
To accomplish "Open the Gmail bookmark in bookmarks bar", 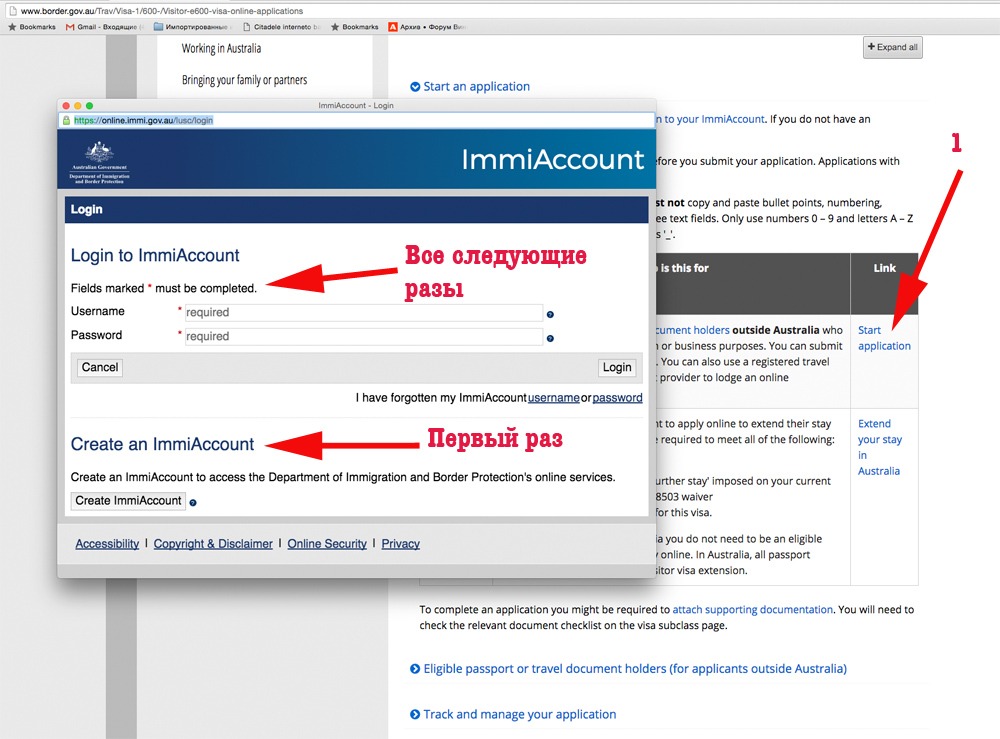I will 105,27.
